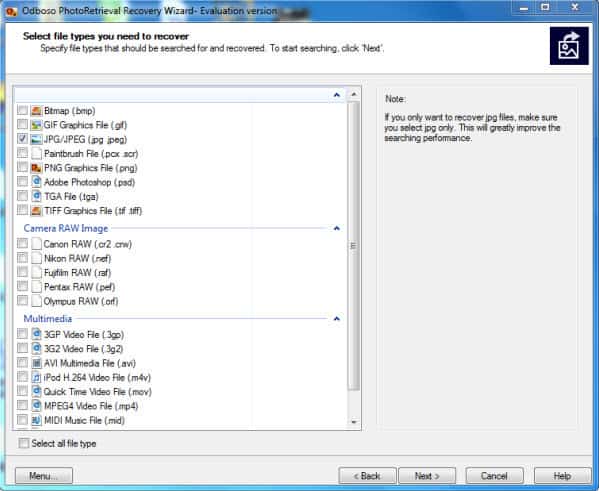Open Help for the wizard
Image resolution: width=599 pixels, height=491 pixels.
tap(562, 476)
